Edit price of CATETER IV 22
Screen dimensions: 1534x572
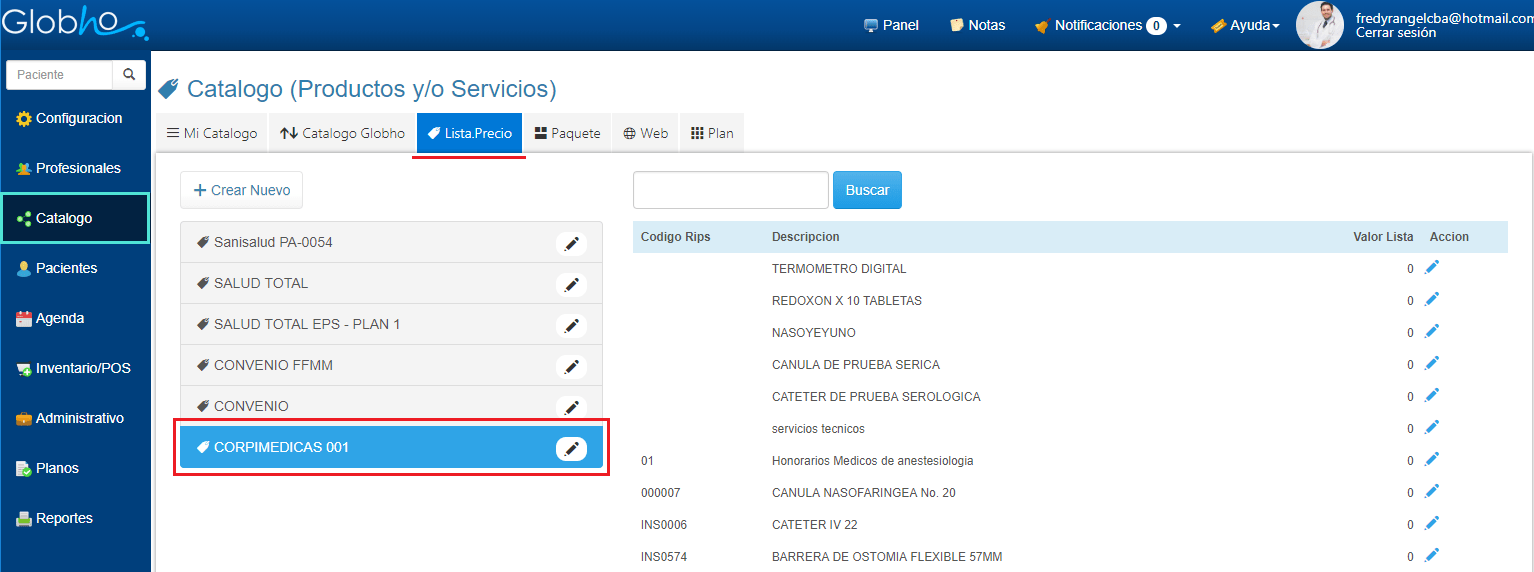pos(1432,524)
